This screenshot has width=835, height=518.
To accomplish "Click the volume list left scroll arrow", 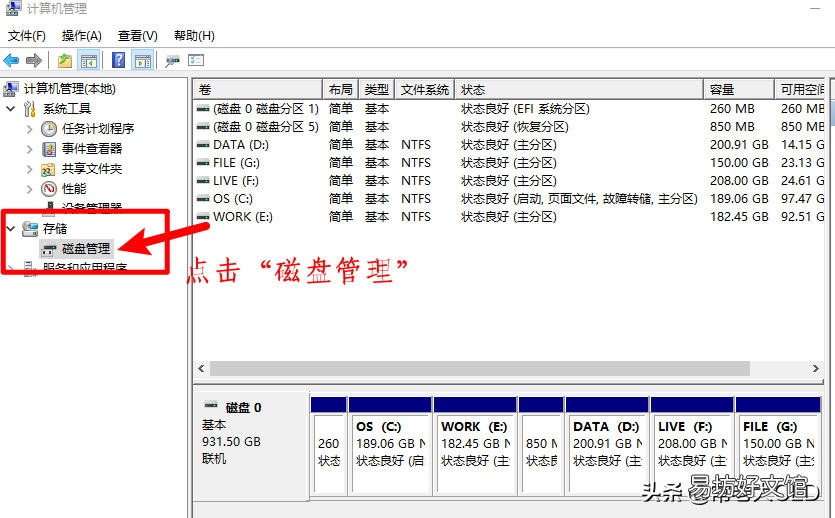I will [x=201, y=368].
